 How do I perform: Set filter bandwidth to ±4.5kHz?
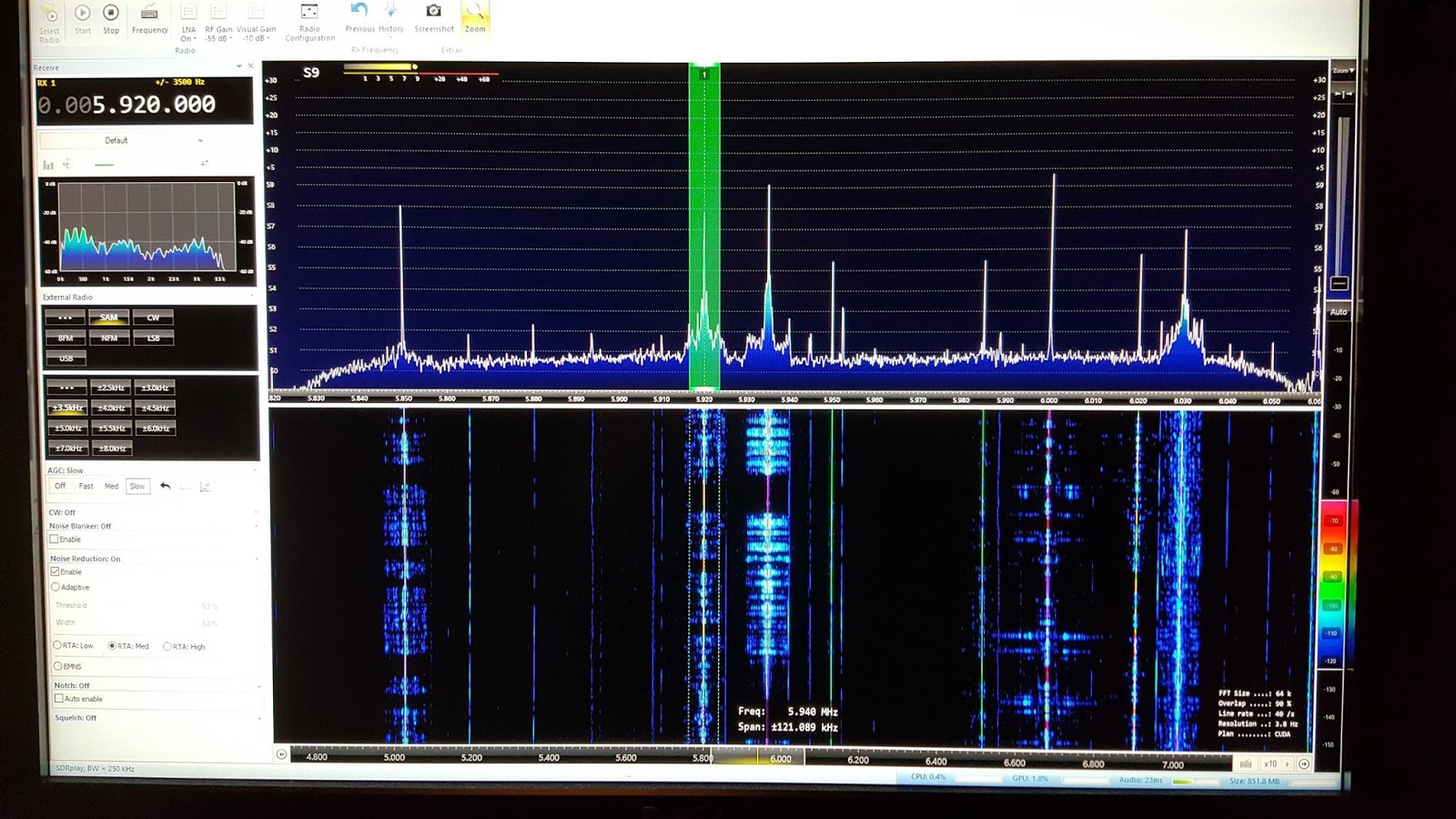click(x=155, y=408)
